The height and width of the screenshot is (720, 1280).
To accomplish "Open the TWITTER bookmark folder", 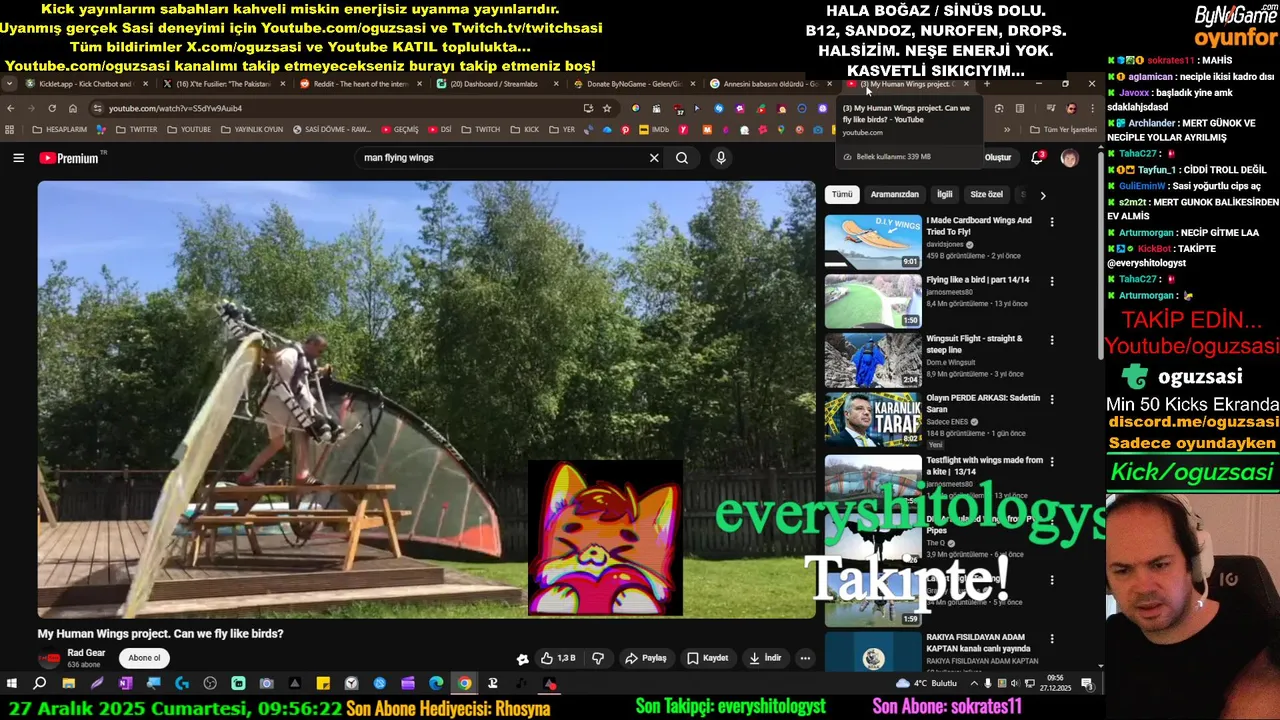I will (x=135, y=129).
